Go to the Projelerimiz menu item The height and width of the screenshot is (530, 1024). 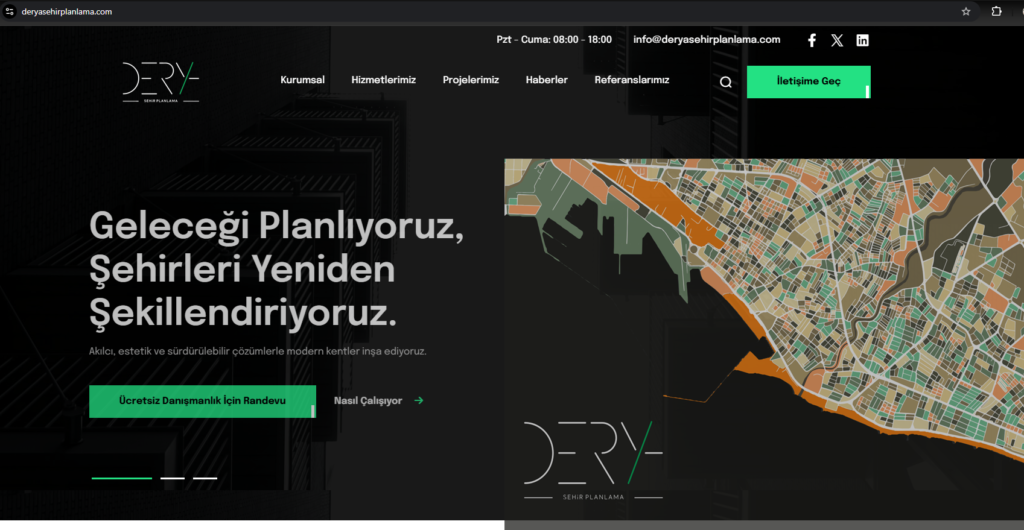click(470, 80)
